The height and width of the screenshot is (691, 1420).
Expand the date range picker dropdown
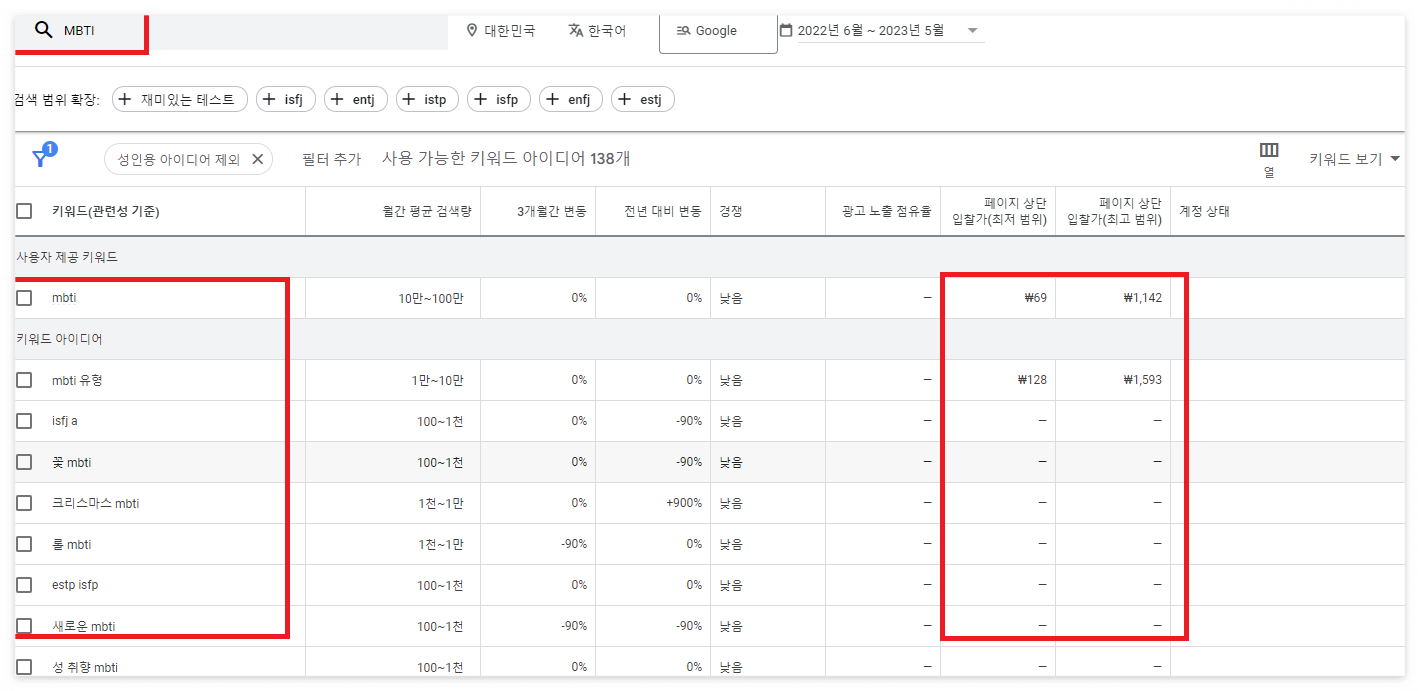(x=970, y=30)
